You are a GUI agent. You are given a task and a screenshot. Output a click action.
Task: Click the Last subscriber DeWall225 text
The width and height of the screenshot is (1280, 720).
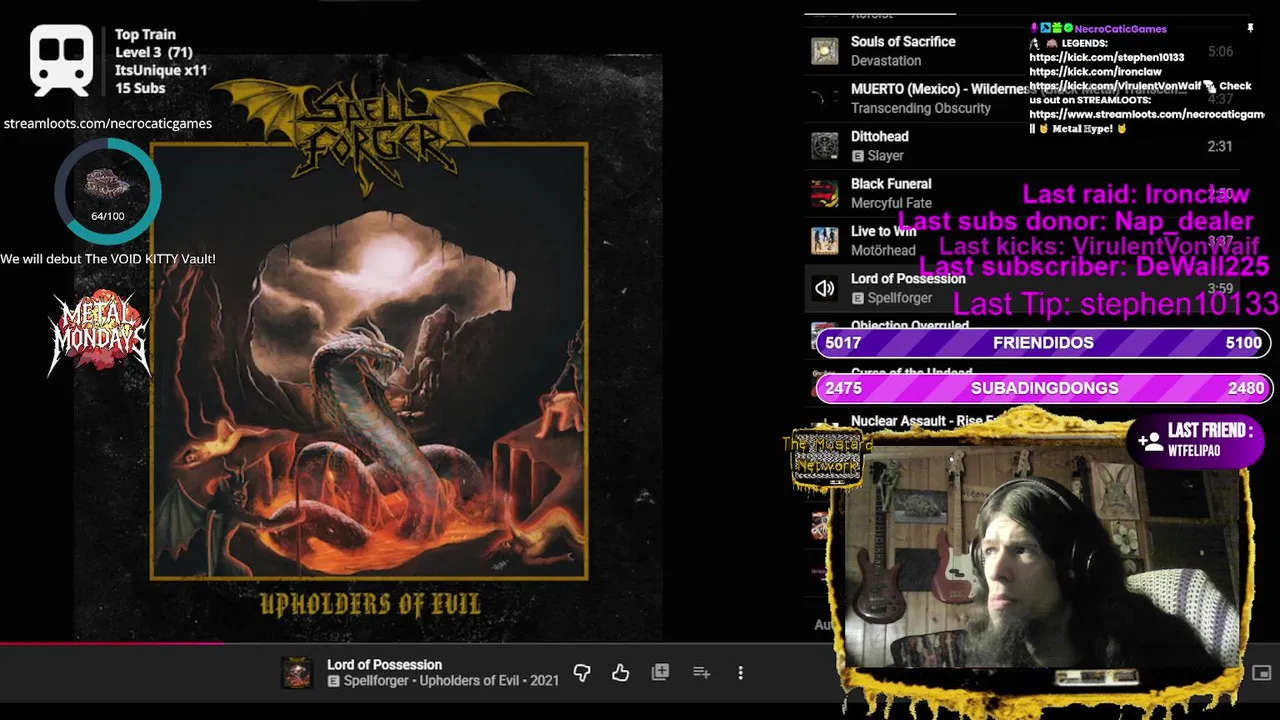pos(1094,267)
